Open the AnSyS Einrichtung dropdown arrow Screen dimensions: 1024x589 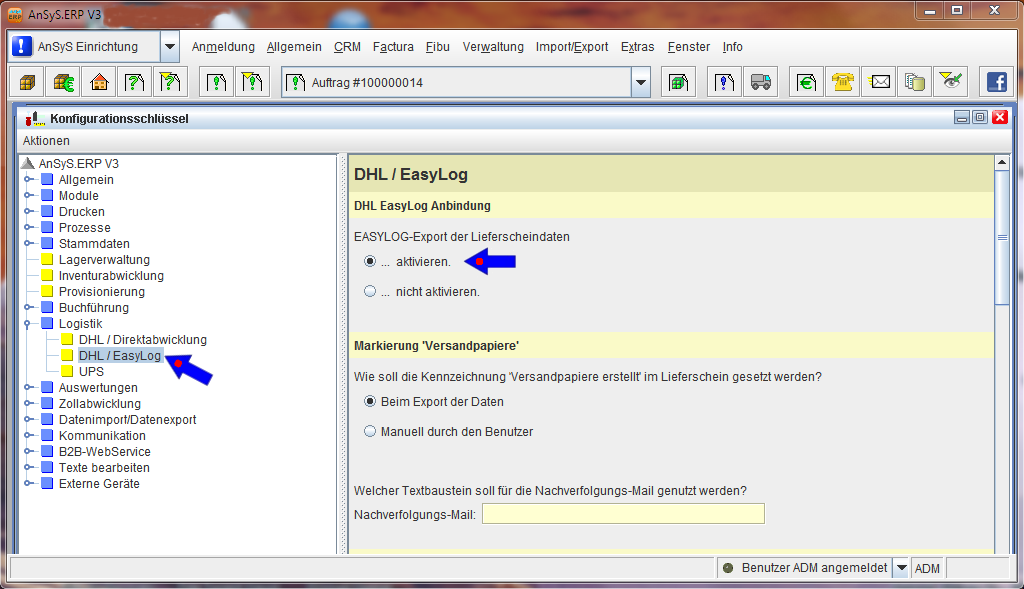(x=170, y=47)
